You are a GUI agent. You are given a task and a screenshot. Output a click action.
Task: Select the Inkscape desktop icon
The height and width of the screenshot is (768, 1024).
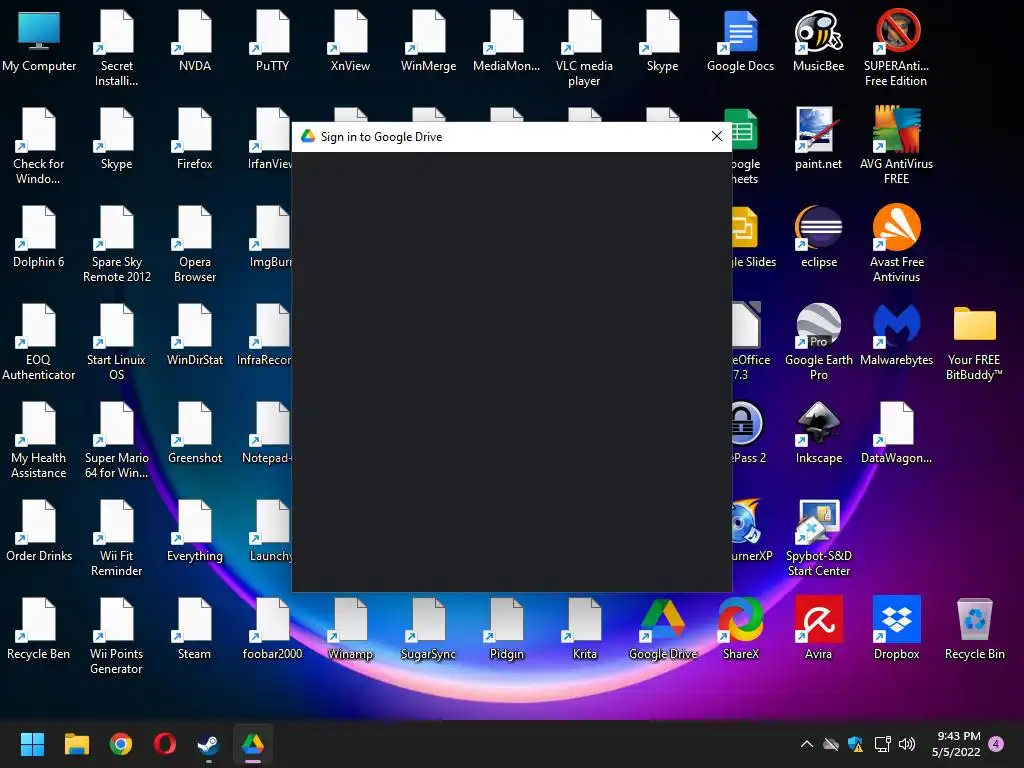[x=818, y=432]
